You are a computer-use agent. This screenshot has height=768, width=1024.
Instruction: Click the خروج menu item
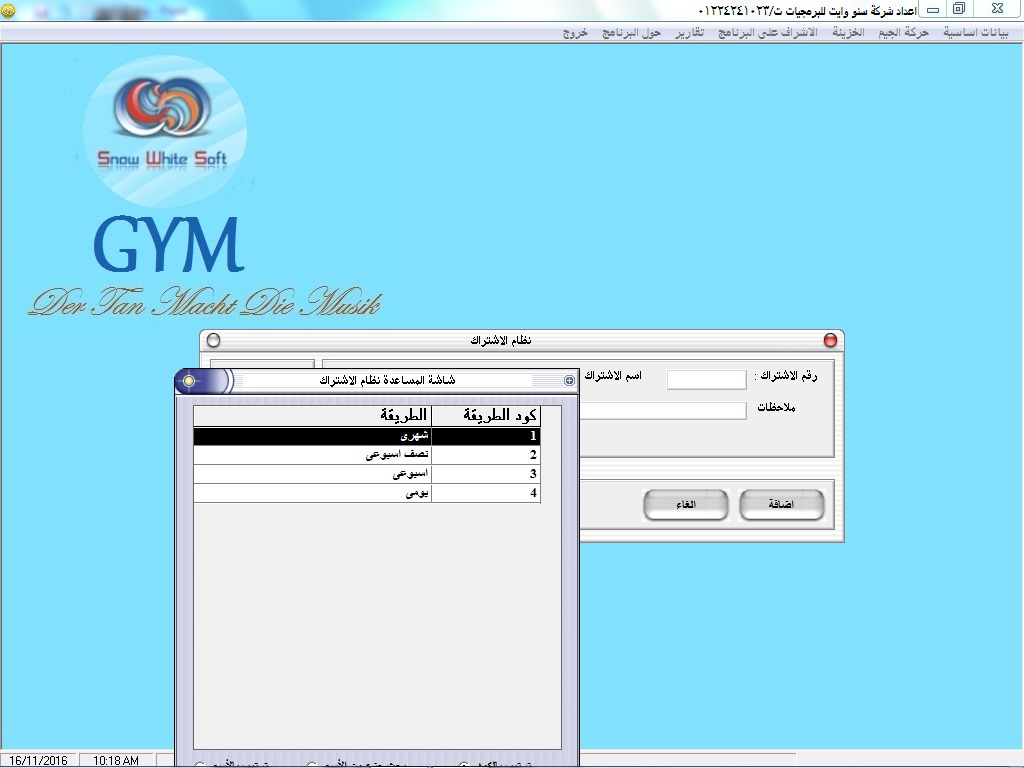click(x=575, y=32)
